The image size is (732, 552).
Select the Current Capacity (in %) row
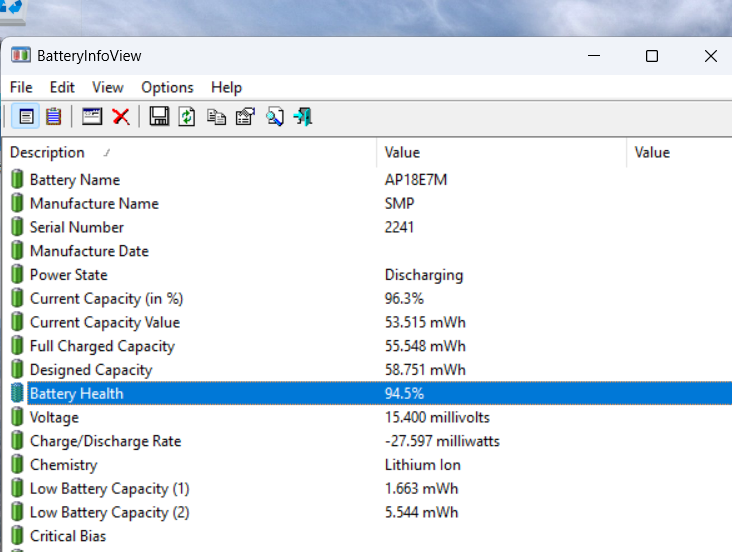point(106,299)
